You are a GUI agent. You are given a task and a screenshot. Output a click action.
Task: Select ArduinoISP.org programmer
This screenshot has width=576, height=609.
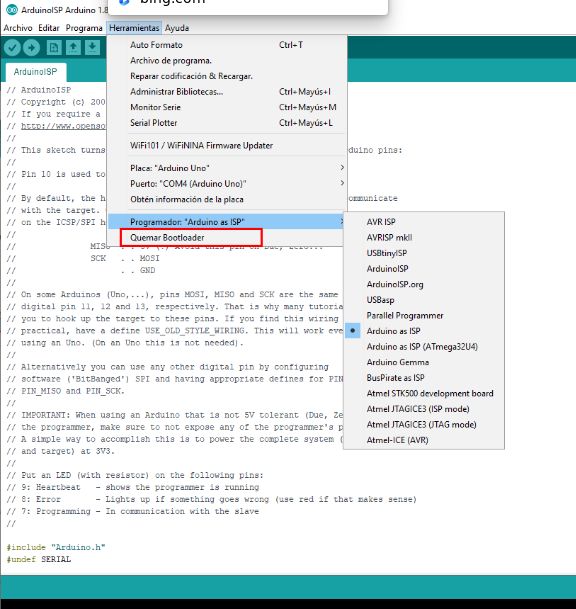pyautogui.click(x=424, y=284)
